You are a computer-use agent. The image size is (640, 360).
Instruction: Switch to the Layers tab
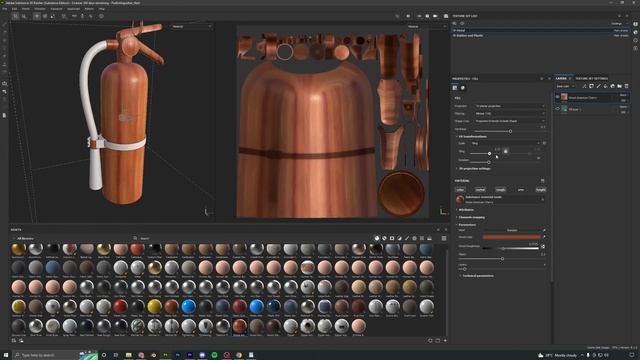tap(561, 78)
